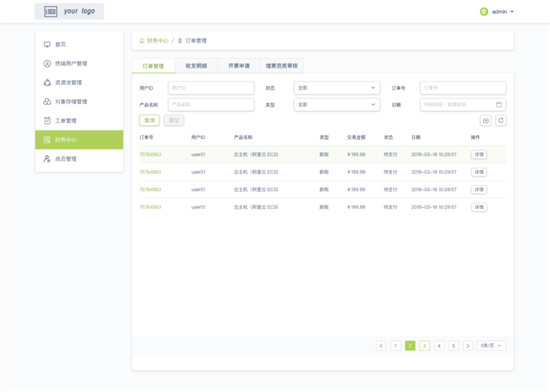550x392 pixels.
Task: Go to page 5
Action: click(x=454, y=346)
